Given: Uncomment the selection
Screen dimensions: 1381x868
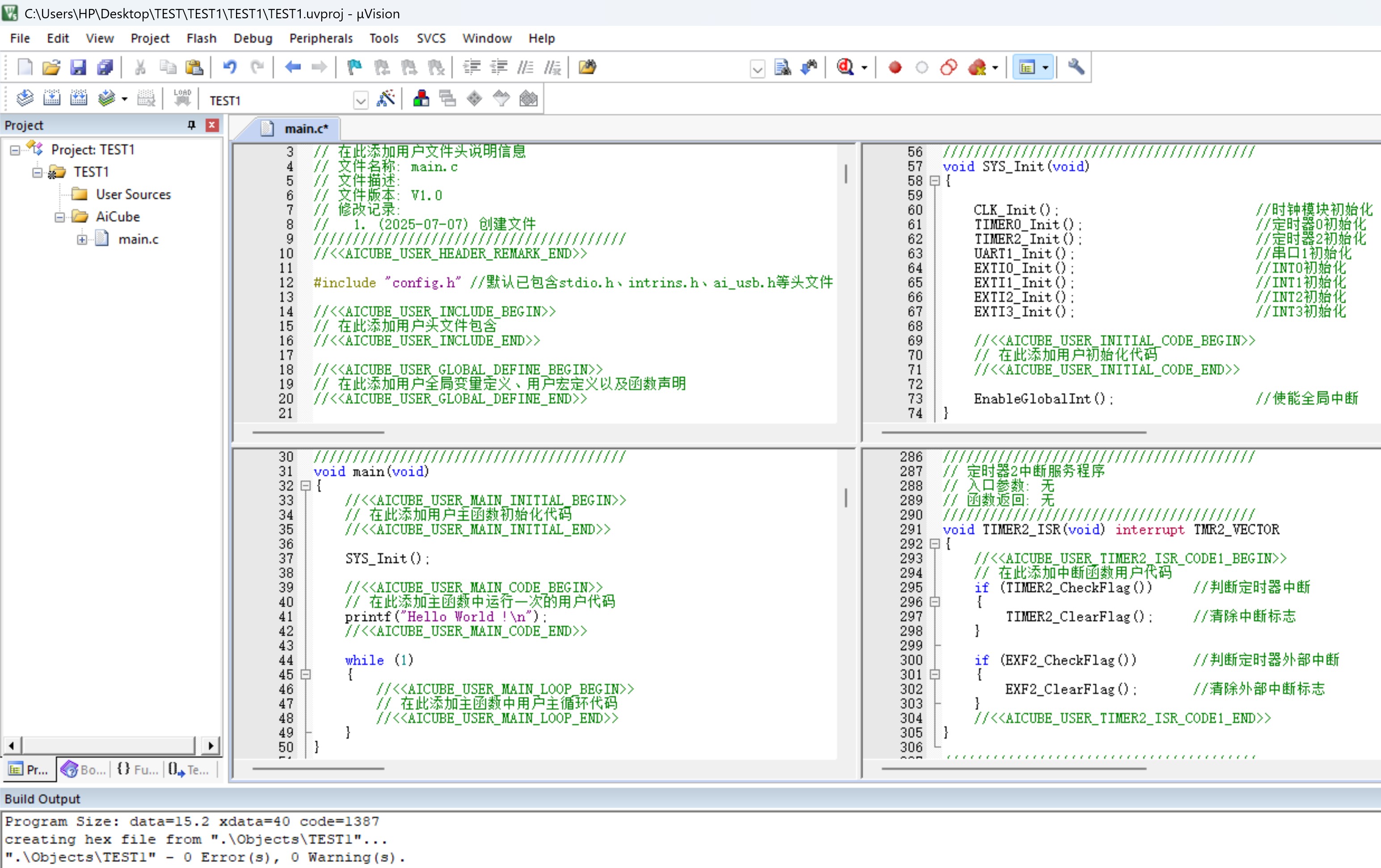Looking at the screenshot, I should (552, 67).
